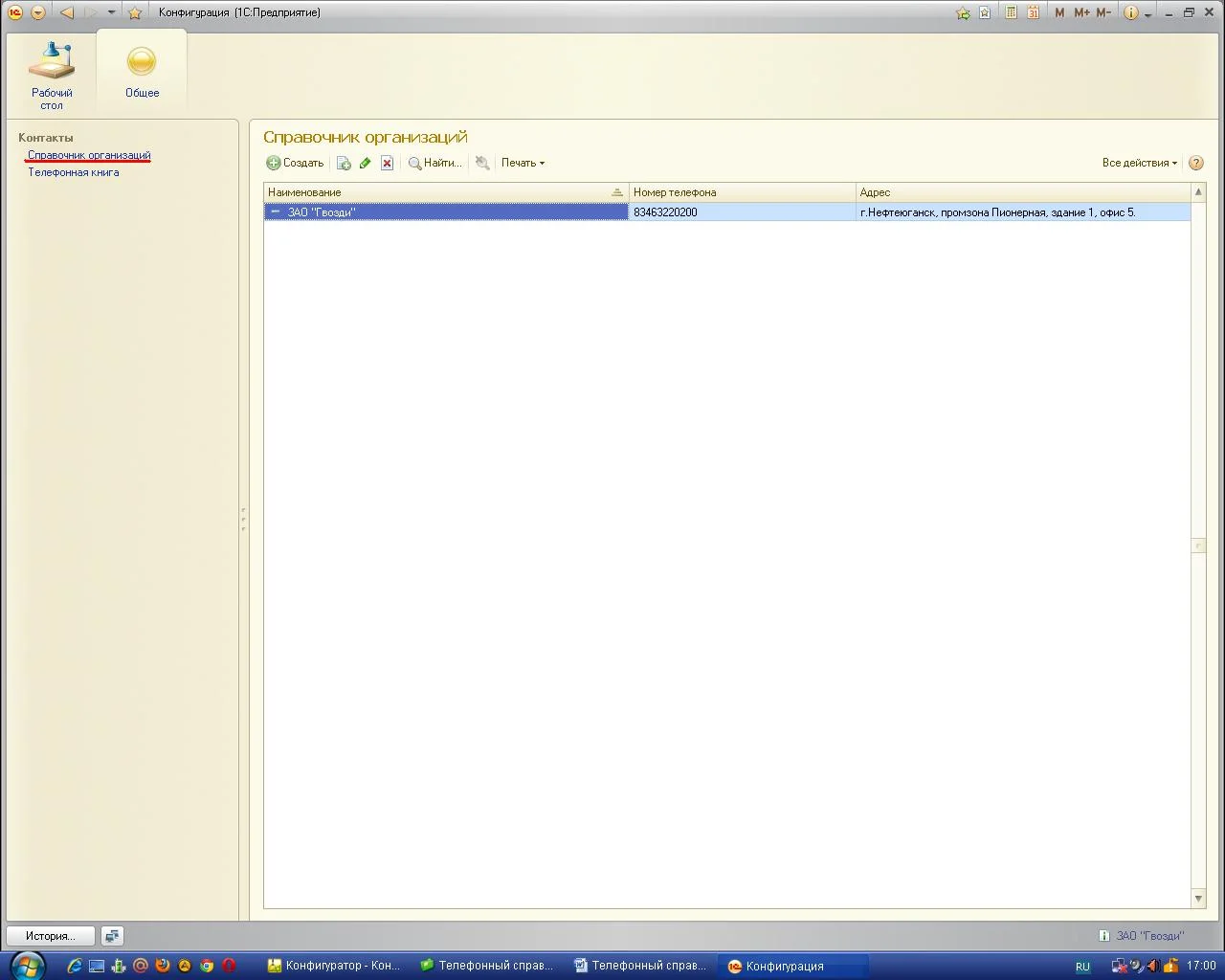Open the Windows Start menu
The height and width of the screenshot is (980, 1225).
(27, 966)
